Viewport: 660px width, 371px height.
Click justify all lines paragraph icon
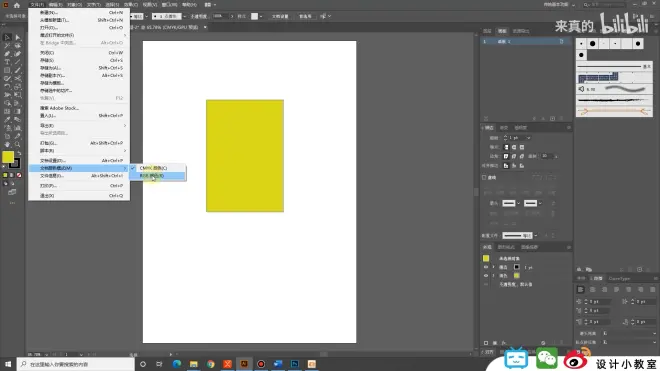pos(653,290)
